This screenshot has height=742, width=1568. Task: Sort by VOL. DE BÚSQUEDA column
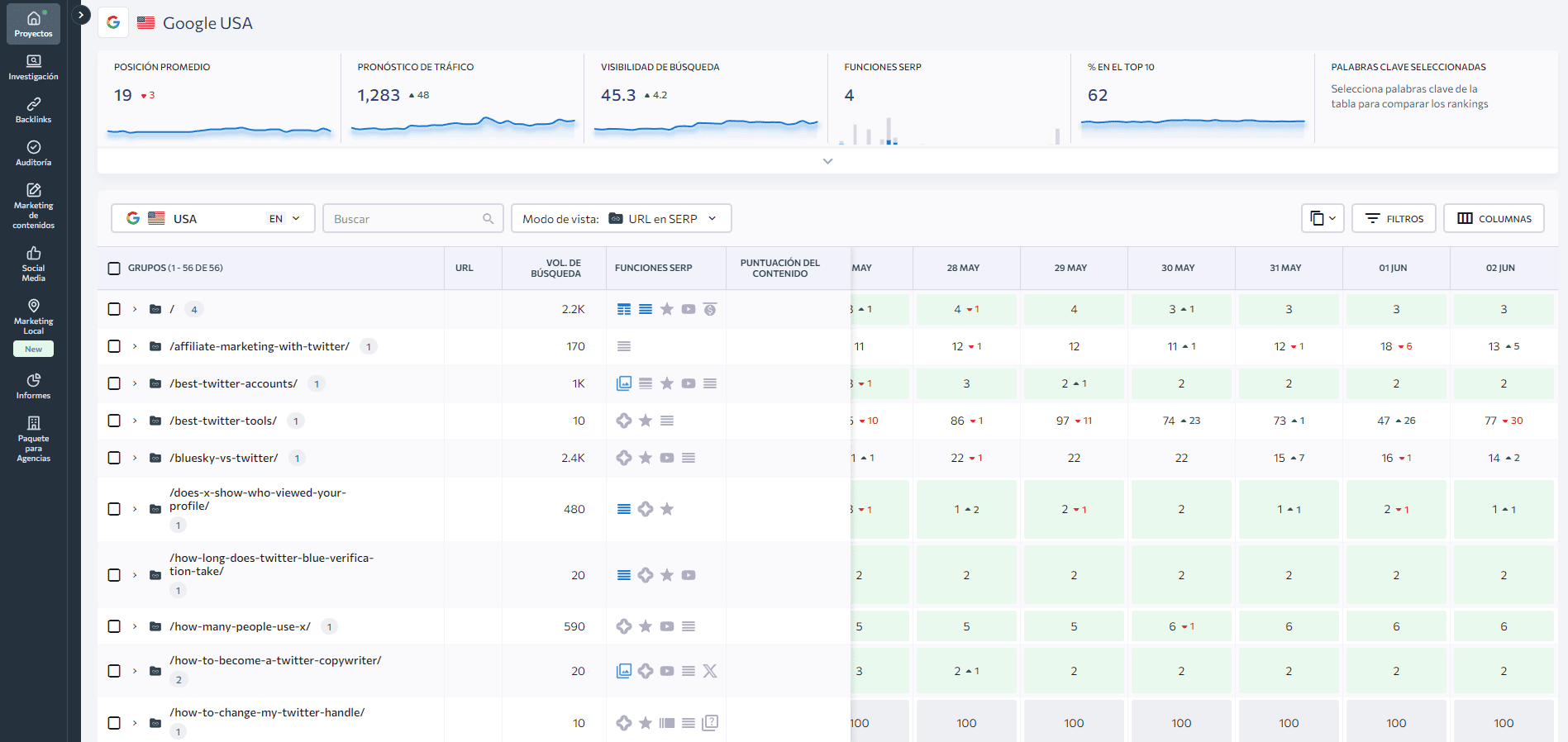[556, 268]
